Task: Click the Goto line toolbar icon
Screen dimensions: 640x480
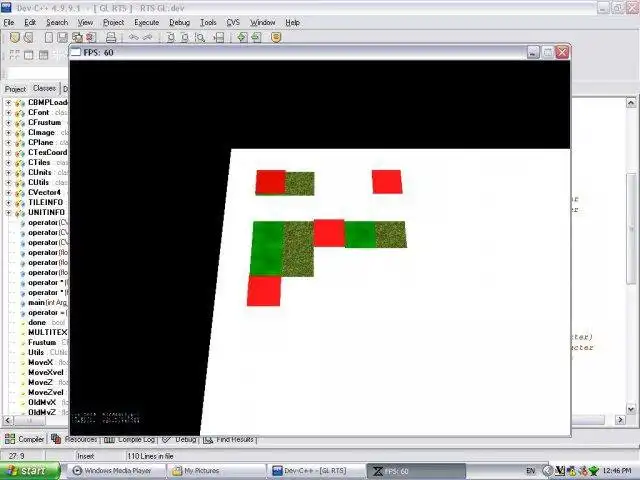Action: pos(219,38)
